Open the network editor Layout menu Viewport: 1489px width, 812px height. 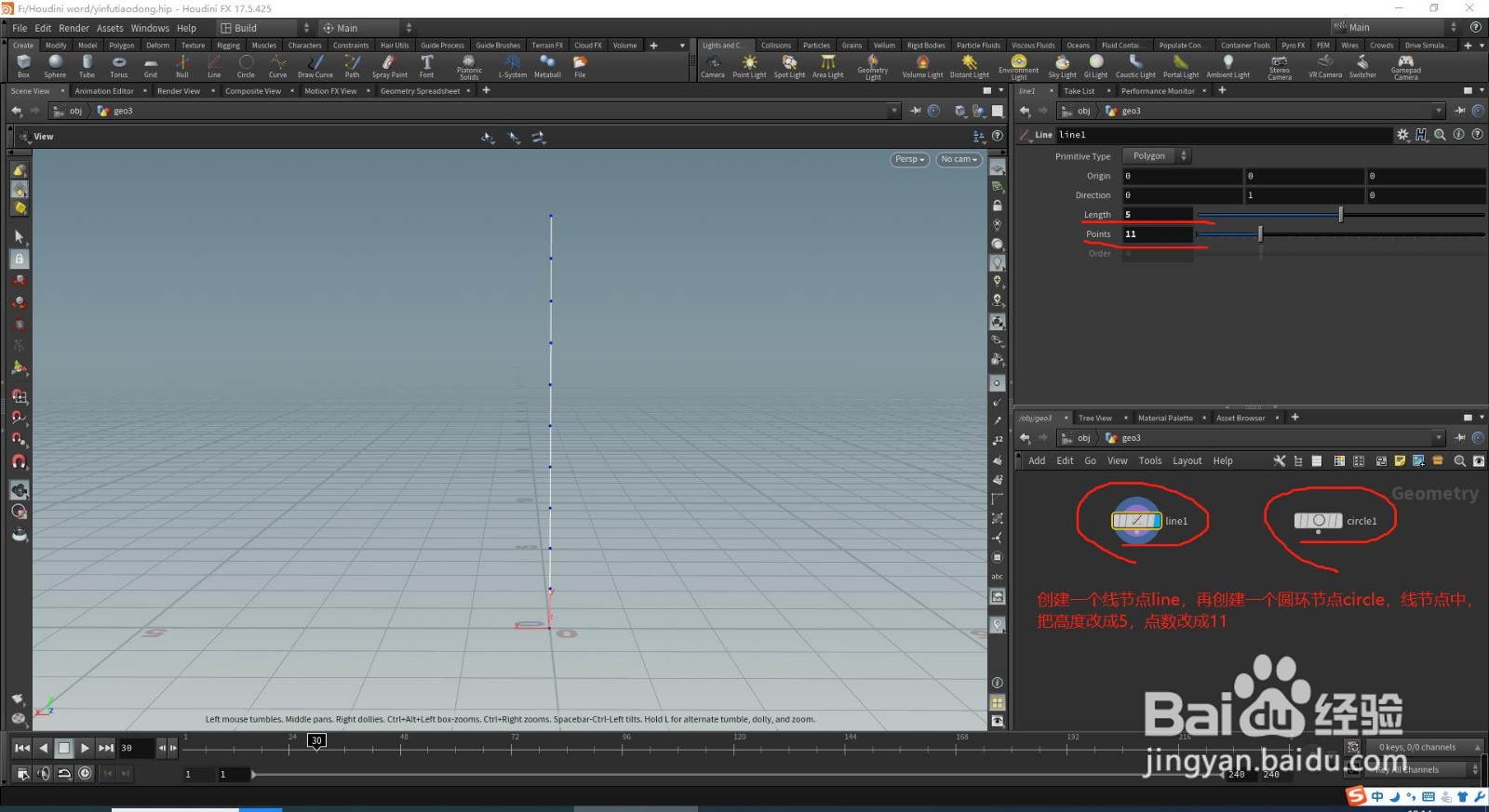tap(1187, 460)
